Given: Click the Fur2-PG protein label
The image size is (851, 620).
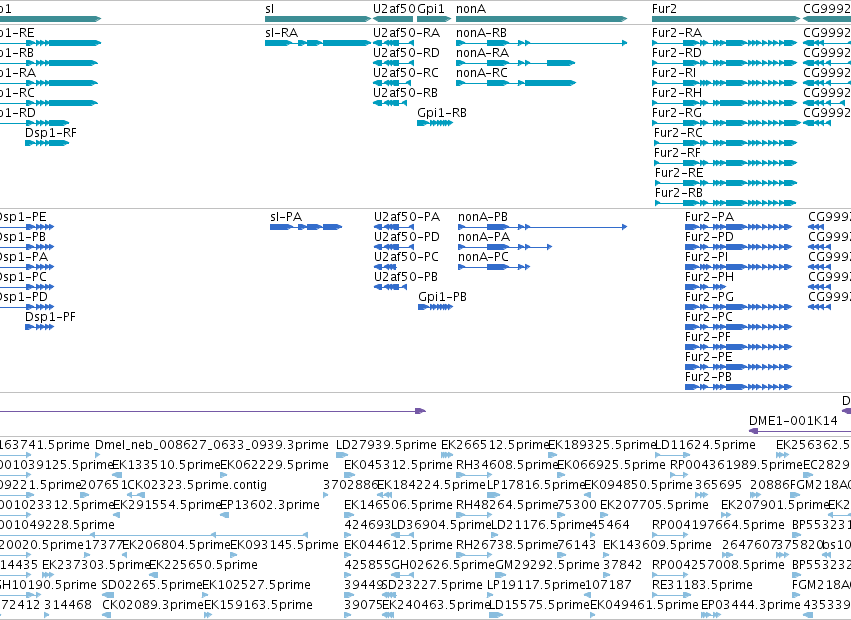Looking at the screenshot, I should pyautogui.click(x=709, y=297).
